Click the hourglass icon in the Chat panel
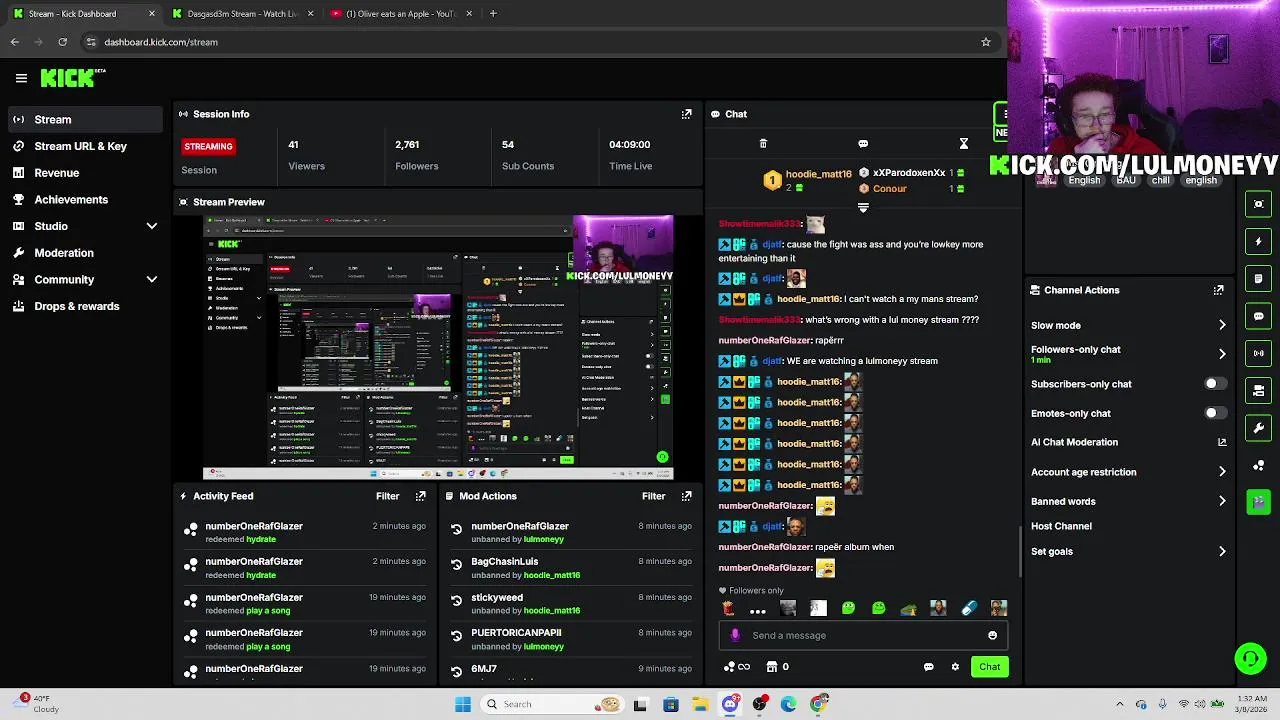This screenshot has height=720, width=1280. click(x=964, y=144)
